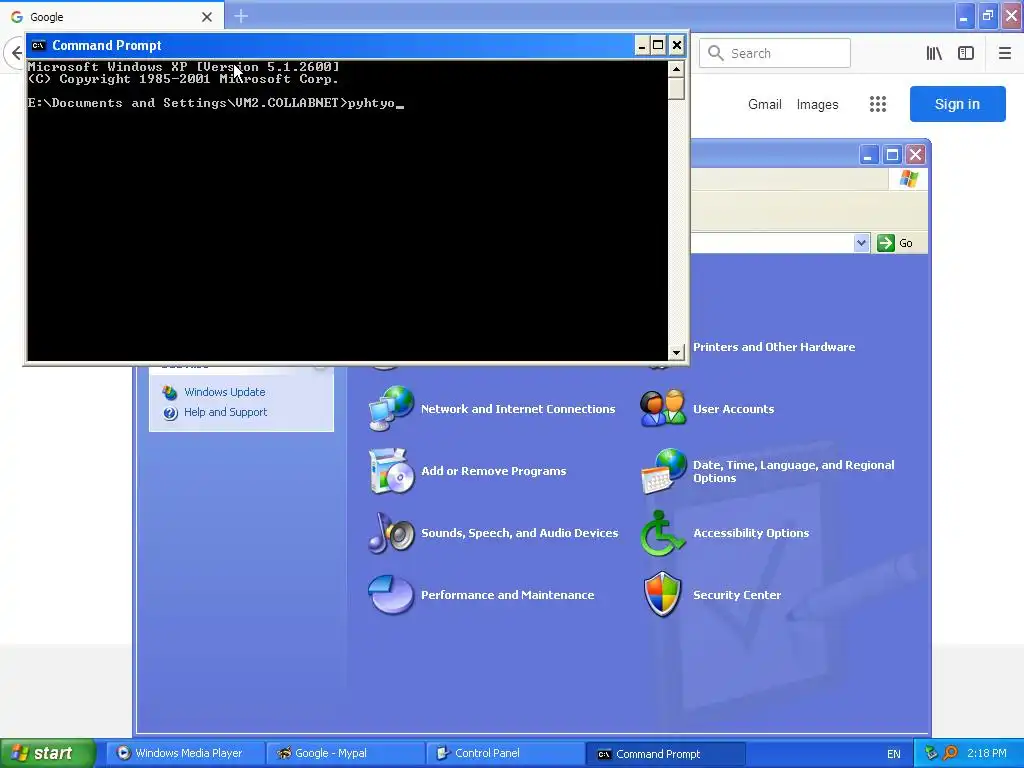Viewport: 1024px width, 768px height.
Task: Open Sounds, Speech, and Audio Devices icon
Action: (x=391, y=533)
